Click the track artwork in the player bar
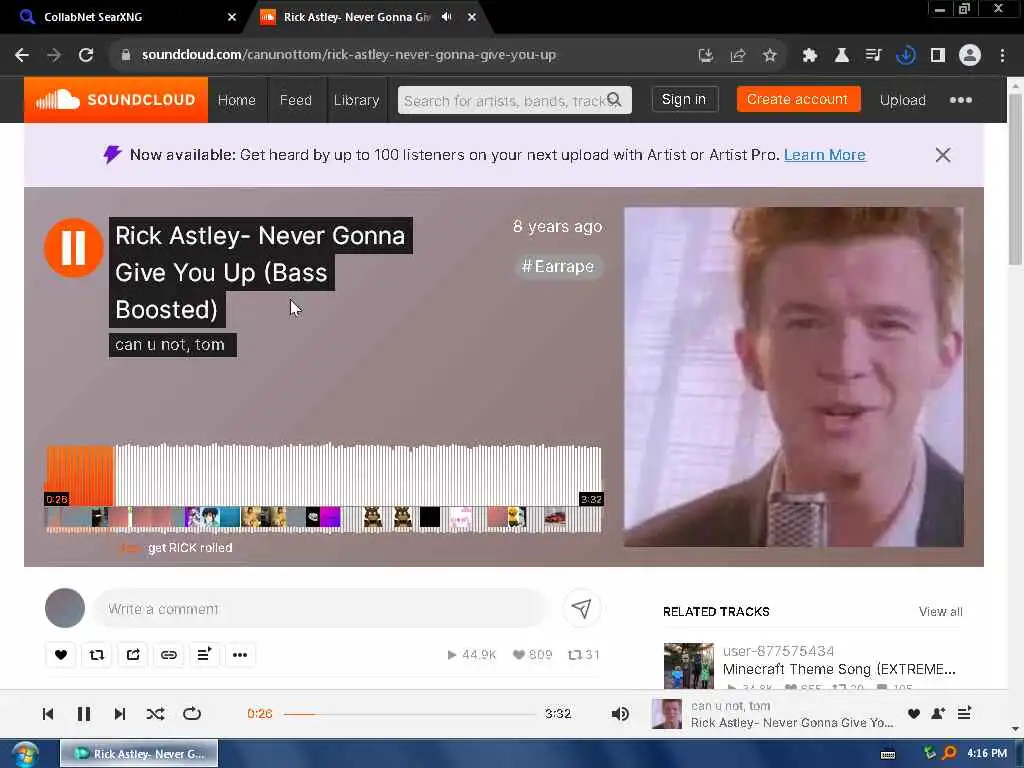 [667, 714]
